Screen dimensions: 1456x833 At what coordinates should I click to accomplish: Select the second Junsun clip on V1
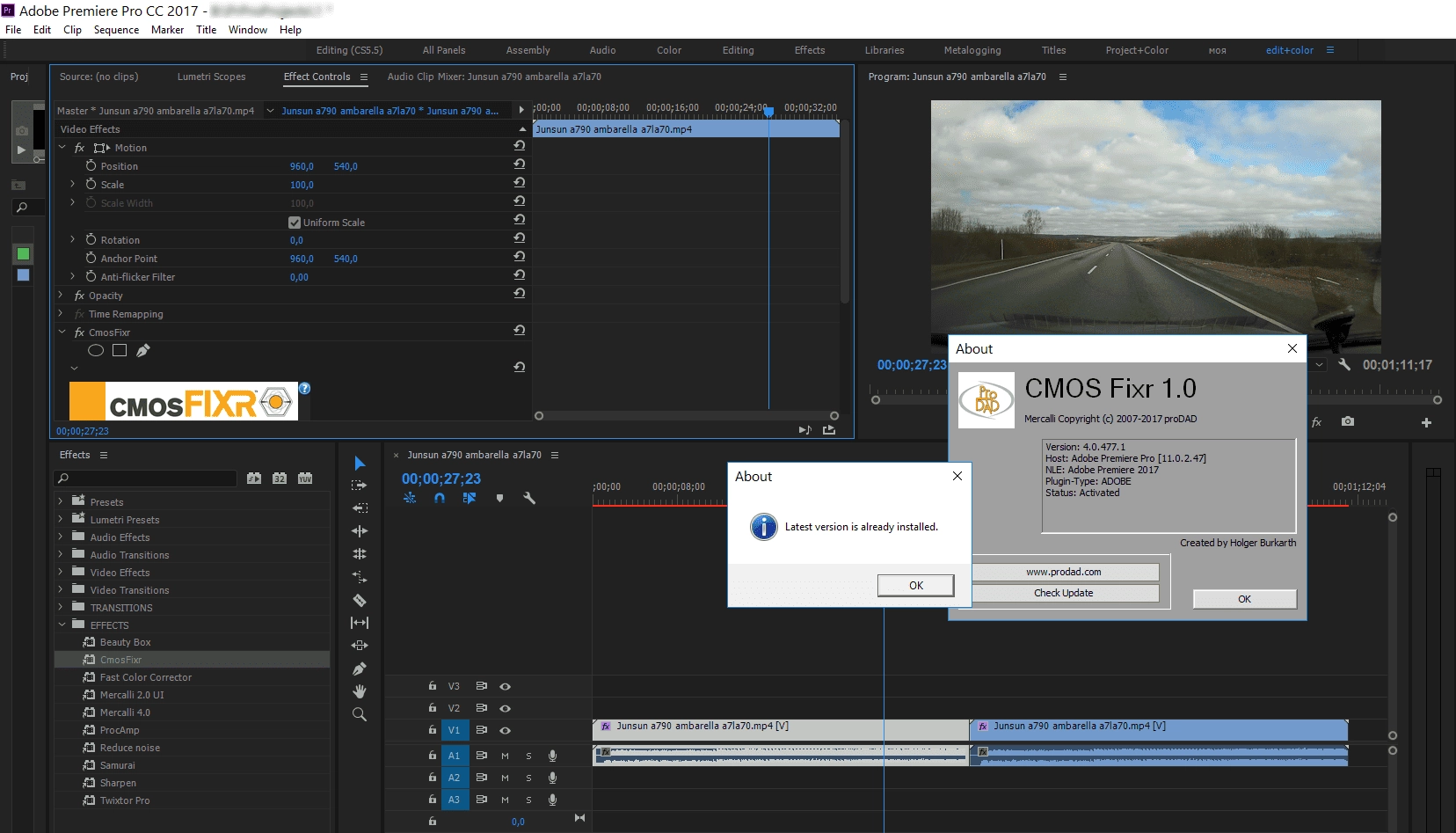(1159, 729)
